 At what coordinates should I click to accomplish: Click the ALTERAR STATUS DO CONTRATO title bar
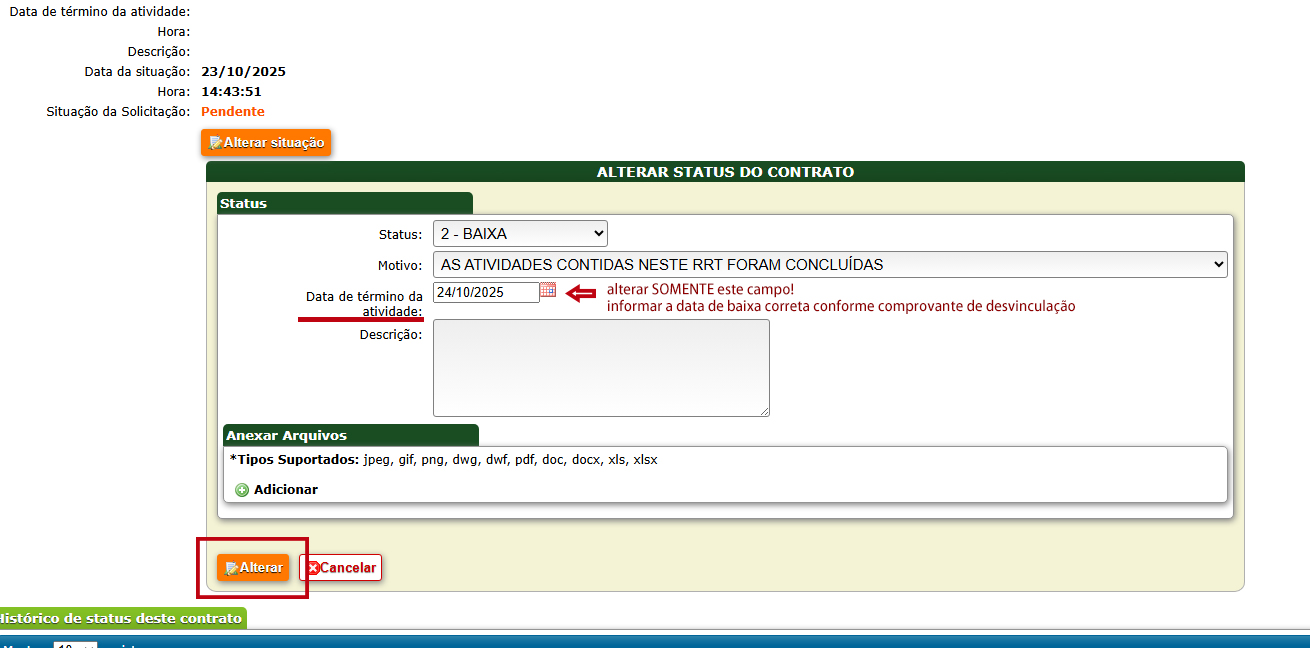point(725,172)
